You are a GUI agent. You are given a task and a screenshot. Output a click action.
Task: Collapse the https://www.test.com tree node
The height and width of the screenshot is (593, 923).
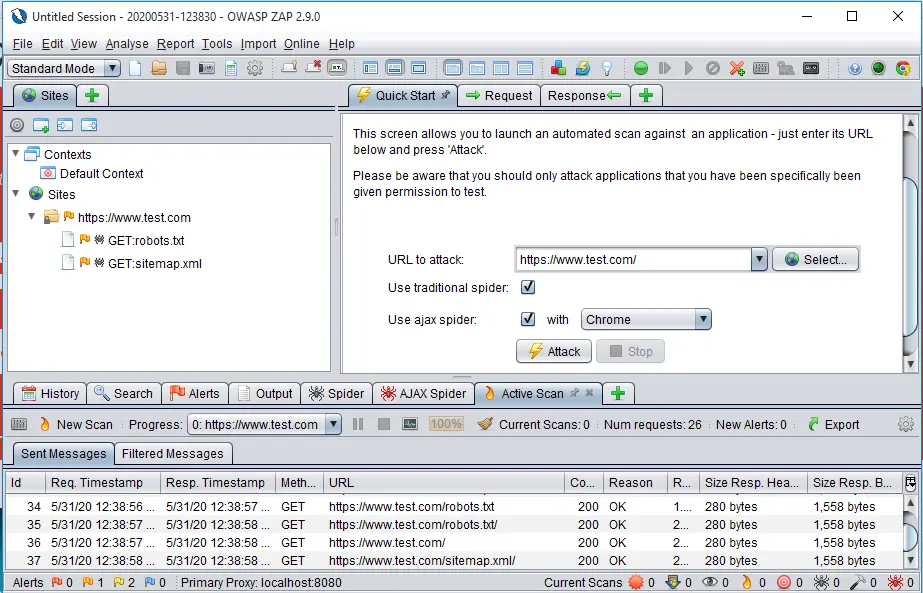tap(32, 216)
